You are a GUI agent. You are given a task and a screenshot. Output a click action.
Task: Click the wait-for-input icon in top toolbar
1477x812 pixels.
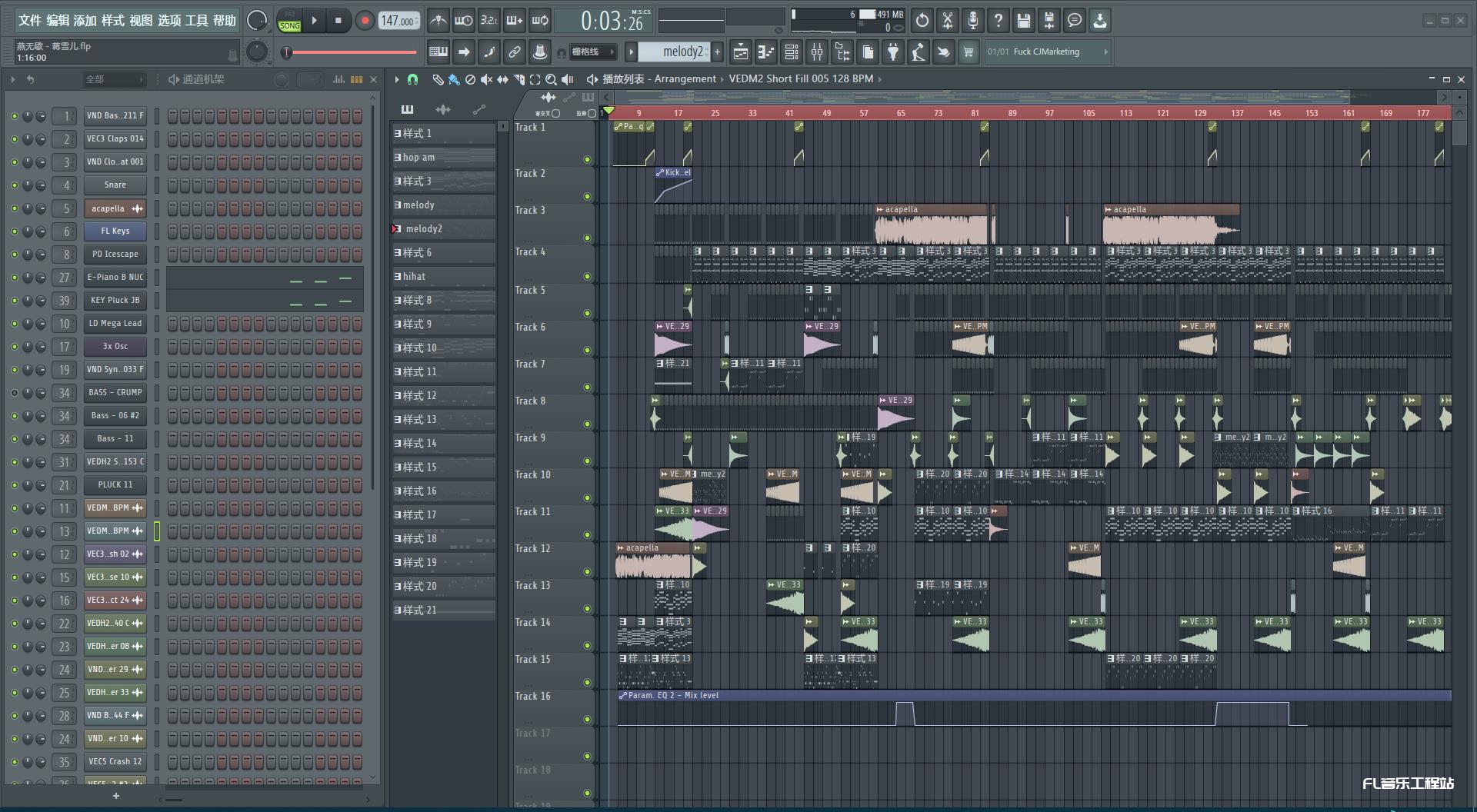[463, 21]
